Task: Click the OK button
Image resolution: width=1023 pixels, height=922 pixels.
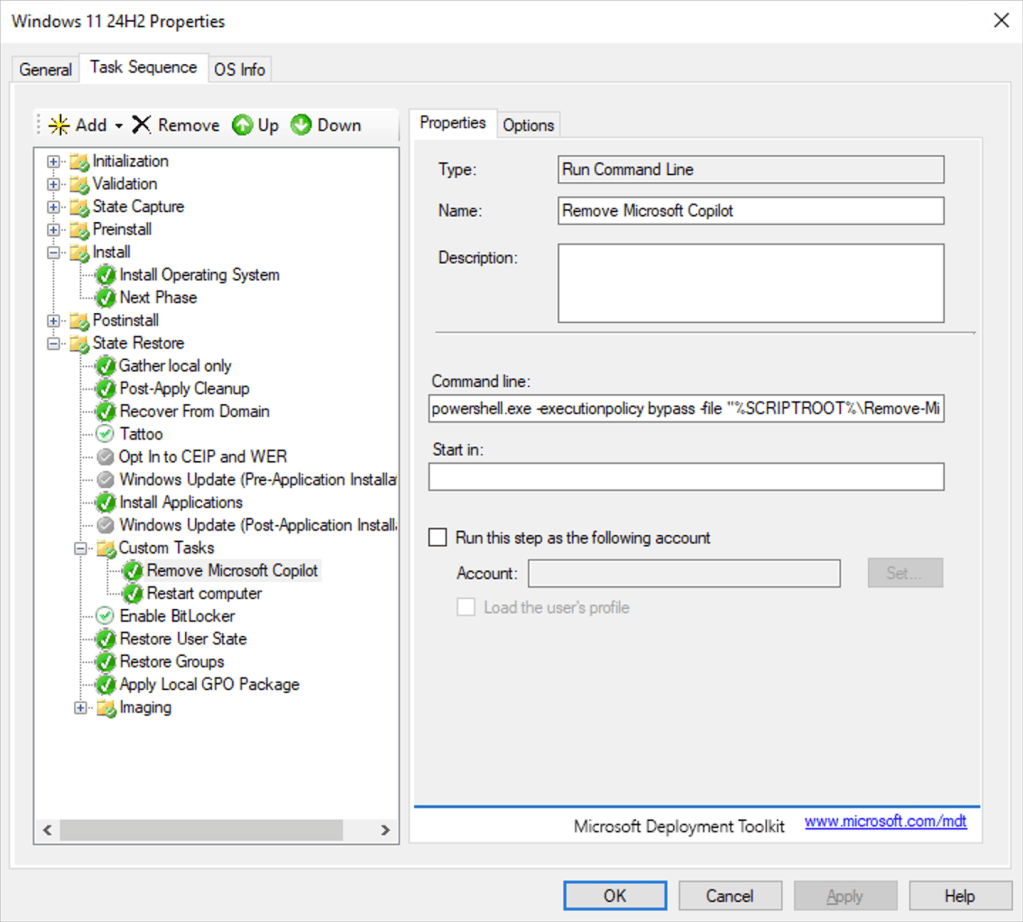Action: coord(614,895)
